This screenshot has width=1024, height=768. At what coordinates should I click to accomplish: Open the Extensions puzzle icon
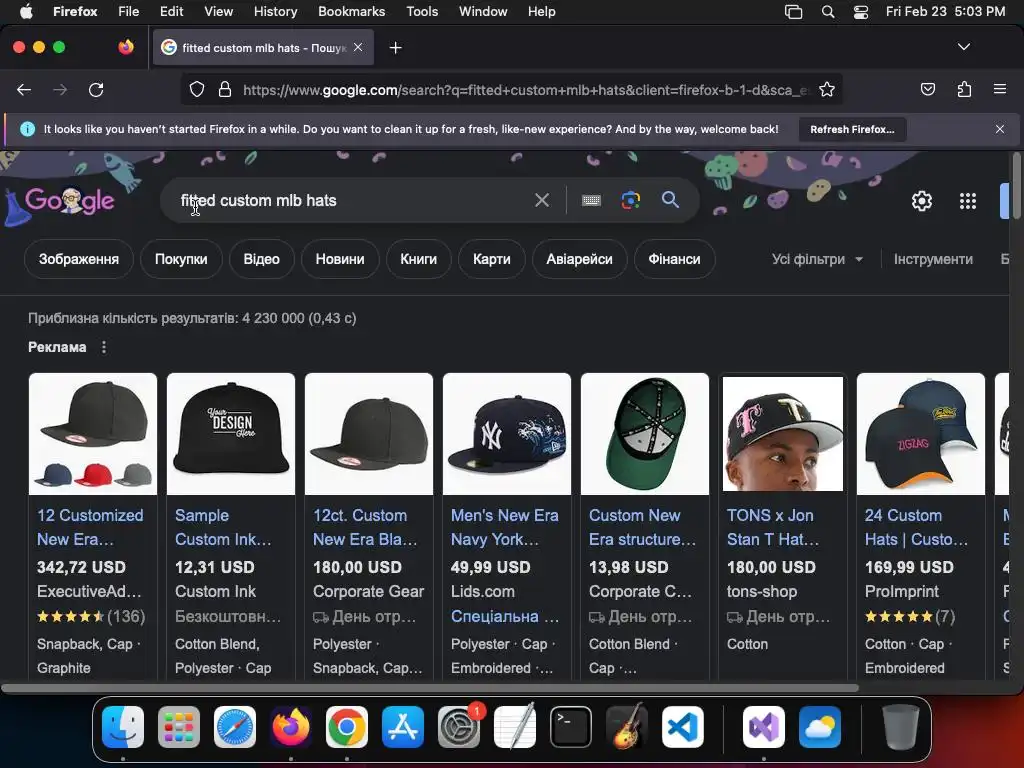(964, 89)
